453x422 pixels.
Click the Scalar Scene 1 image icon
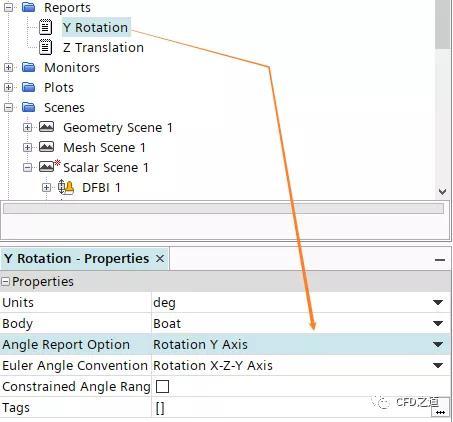click(x=46, y=167)
